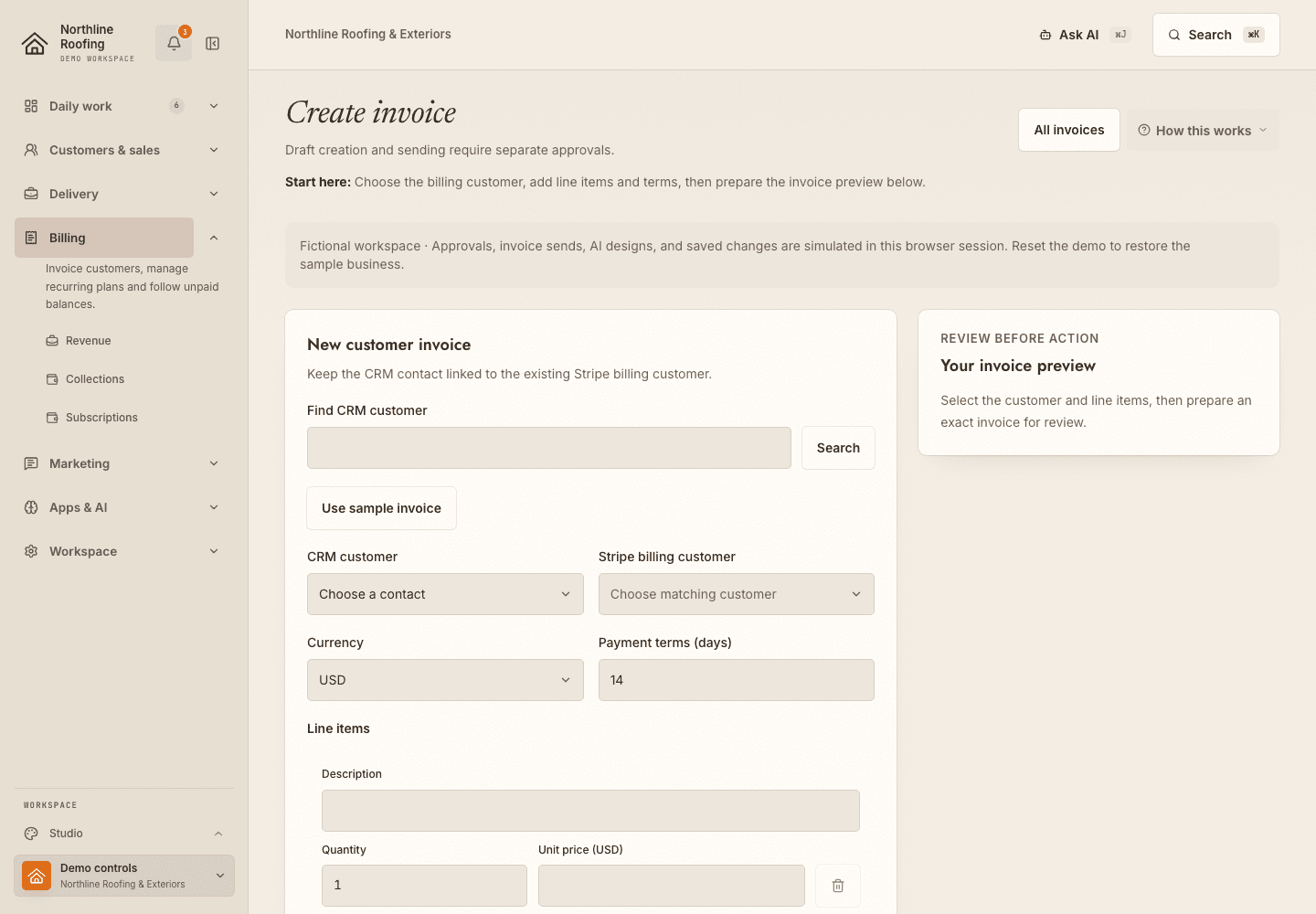The width and height of the screenshot is (1316, 914).
Task: Expand the Daily work section chevron
Action: click(x=214, y=106)
